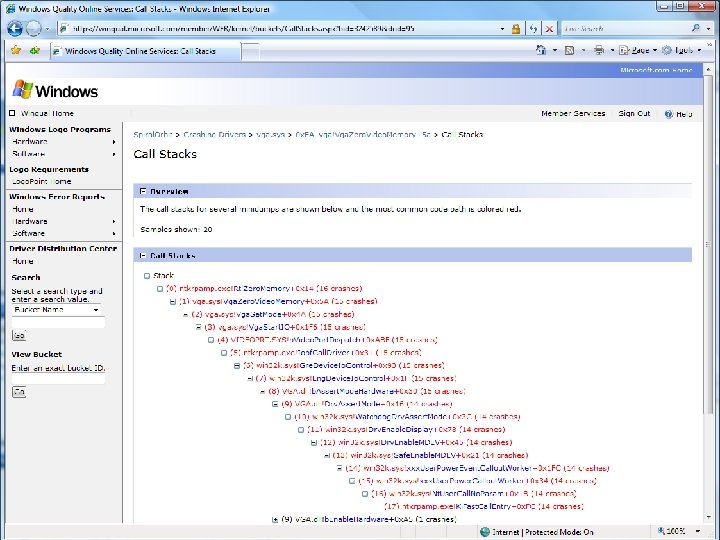The width and height of the screenshot is (720, 540).
Task: Expand the (9) VGA.dll bEnableHardware node
Action: pos(275,520)
